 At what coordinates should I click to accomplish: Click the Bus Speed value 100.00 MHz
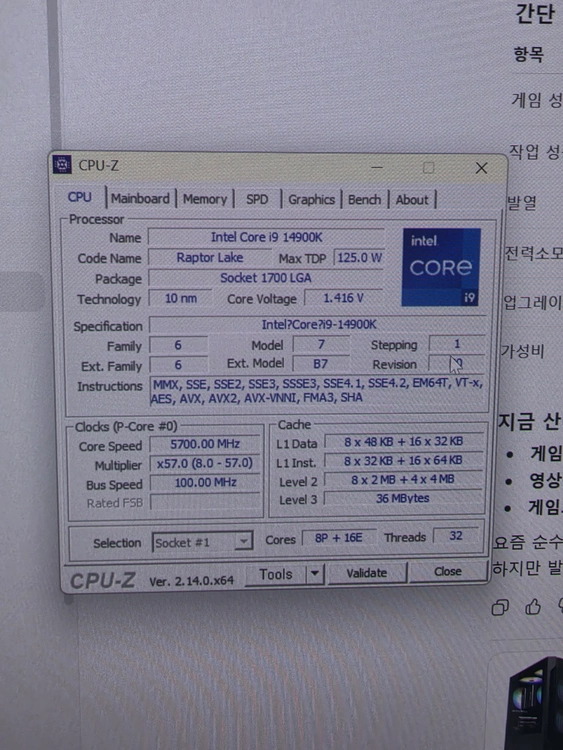pyautogui.click(x=205, y=482)
